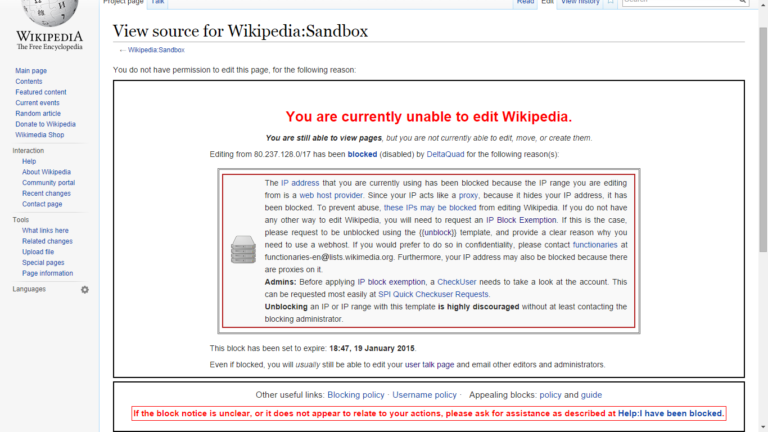
Task: Go to Main page in sidebar
Action: click(x=31, y=71)
